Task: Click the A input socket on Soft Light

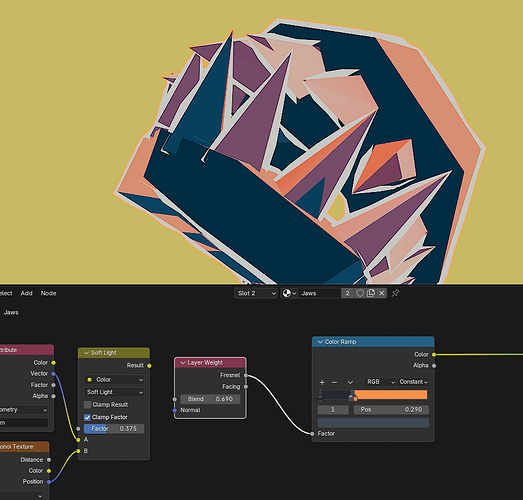Action: 78,440
